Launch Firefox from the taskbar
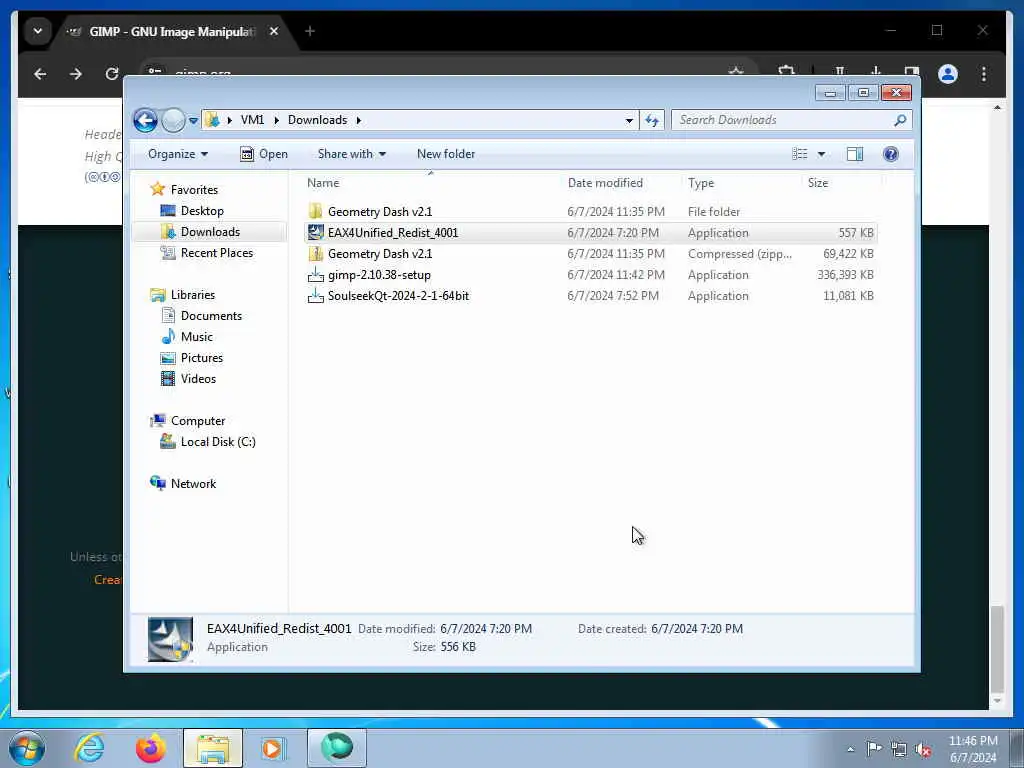1024x768 pixels. (150, 748)
